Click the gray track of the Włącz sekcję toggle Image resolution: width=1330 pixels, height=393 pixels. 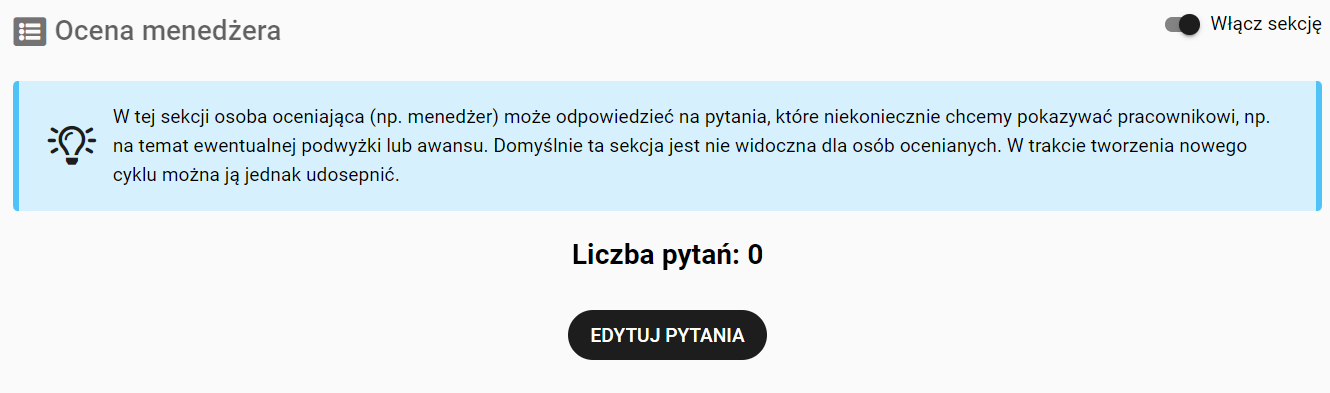click(1172, 25)
